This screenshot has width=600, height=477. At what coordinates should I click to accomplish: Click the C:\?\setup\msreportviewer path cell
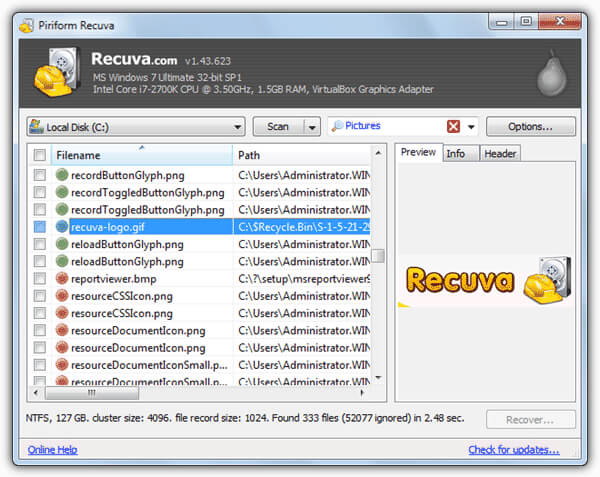pos(302,278)
